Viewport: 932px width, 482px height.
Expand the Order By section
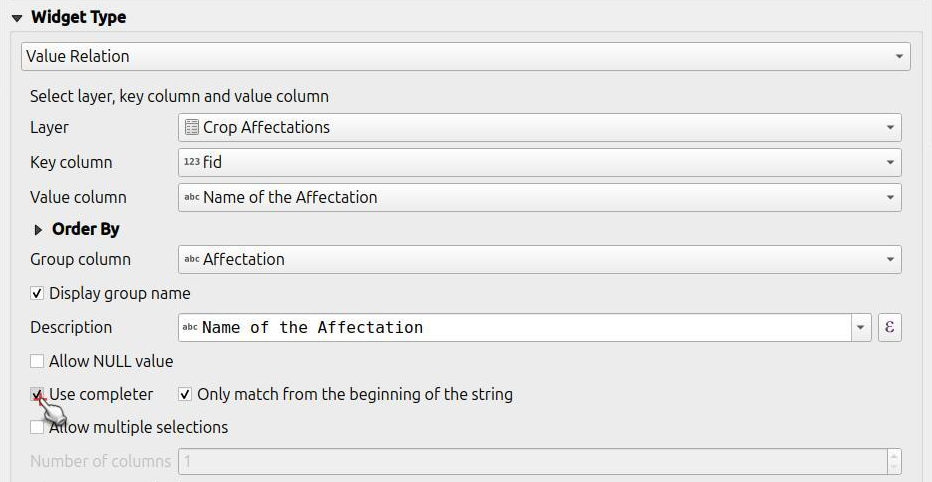coord(39,229)
